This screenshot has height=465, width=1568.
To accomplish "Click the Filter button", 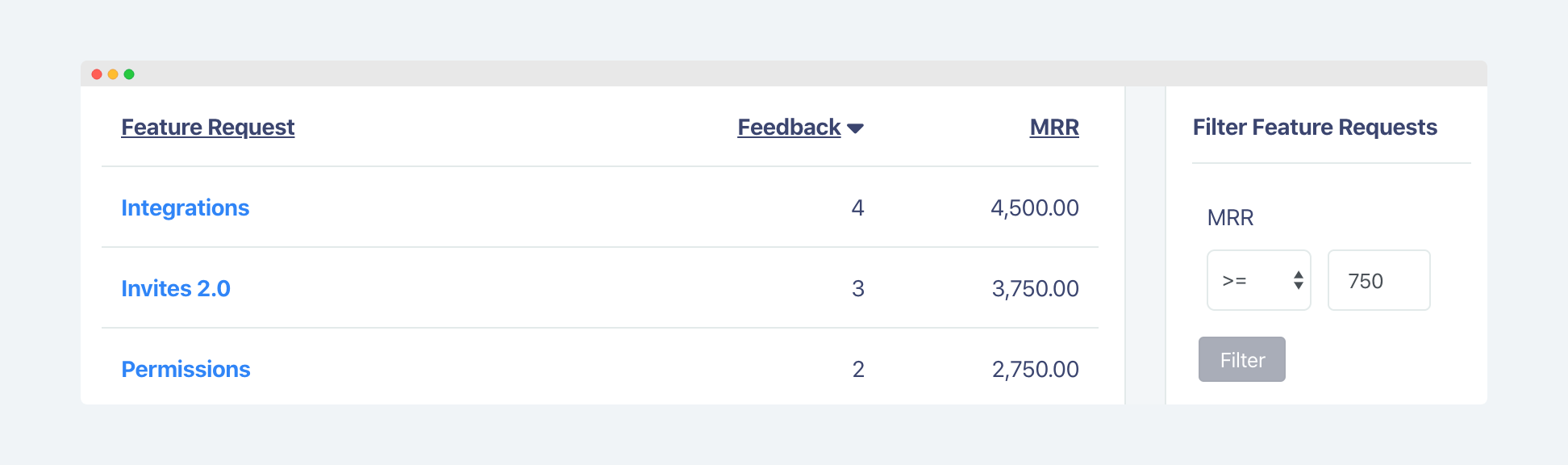I will pyautogui.click(x=1241, y=359).
